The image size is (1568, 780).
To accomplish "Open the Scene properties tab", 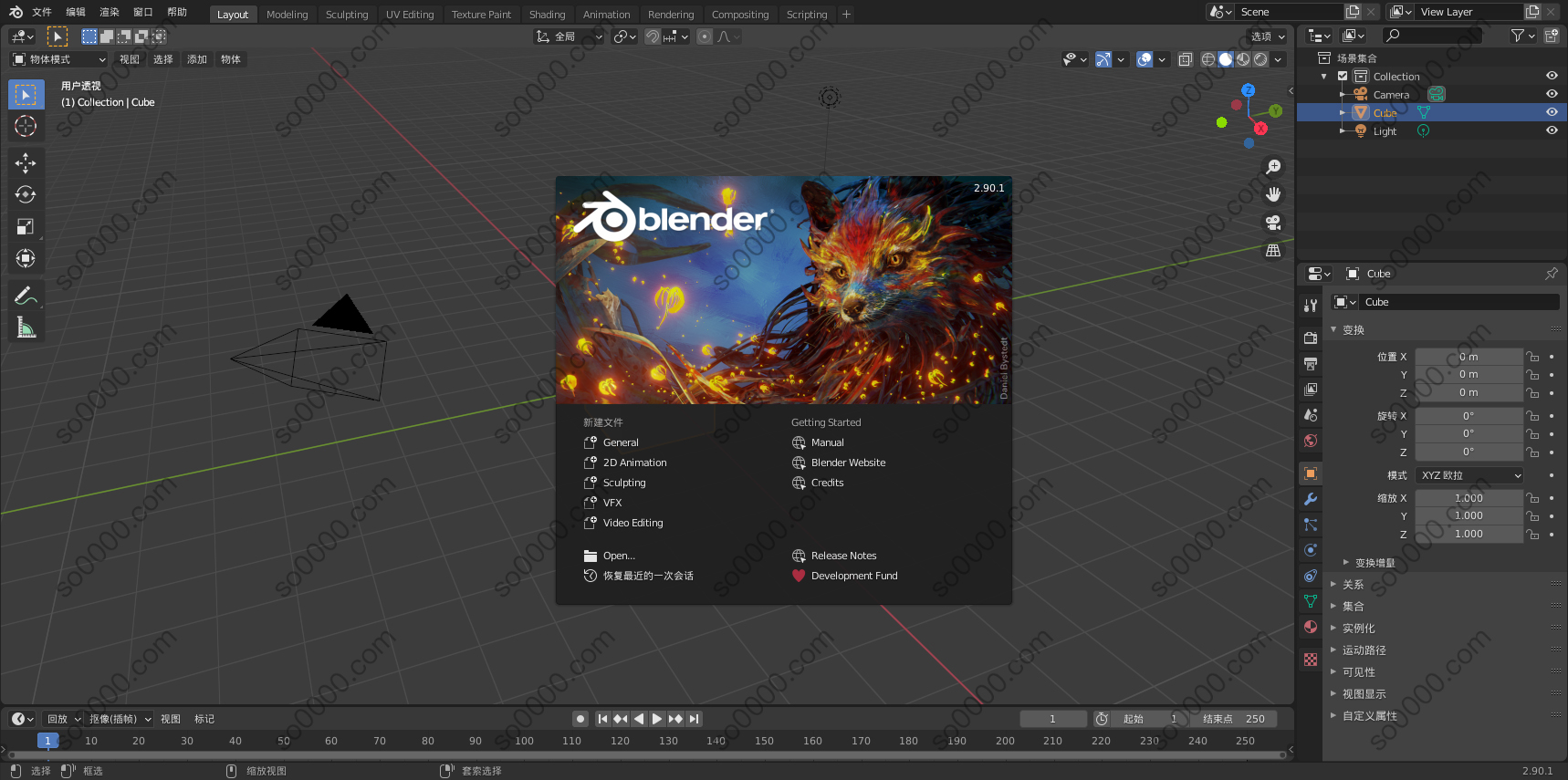I will (1311, 414).
